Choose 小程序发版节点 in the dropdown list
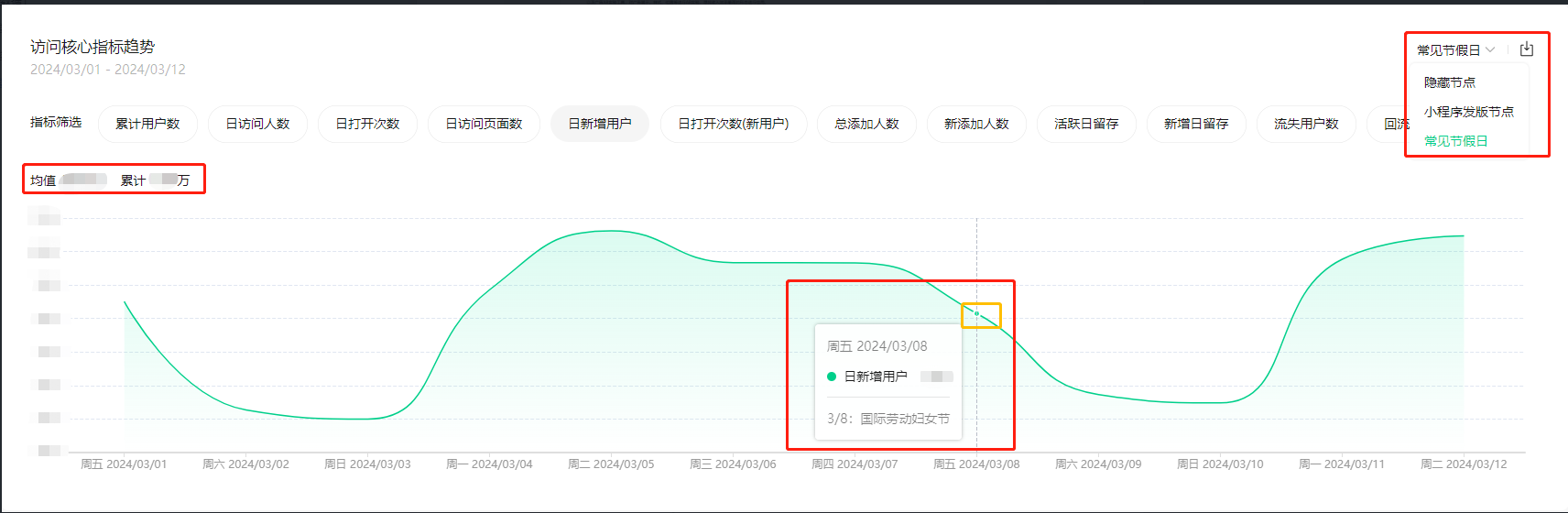 1469,112
